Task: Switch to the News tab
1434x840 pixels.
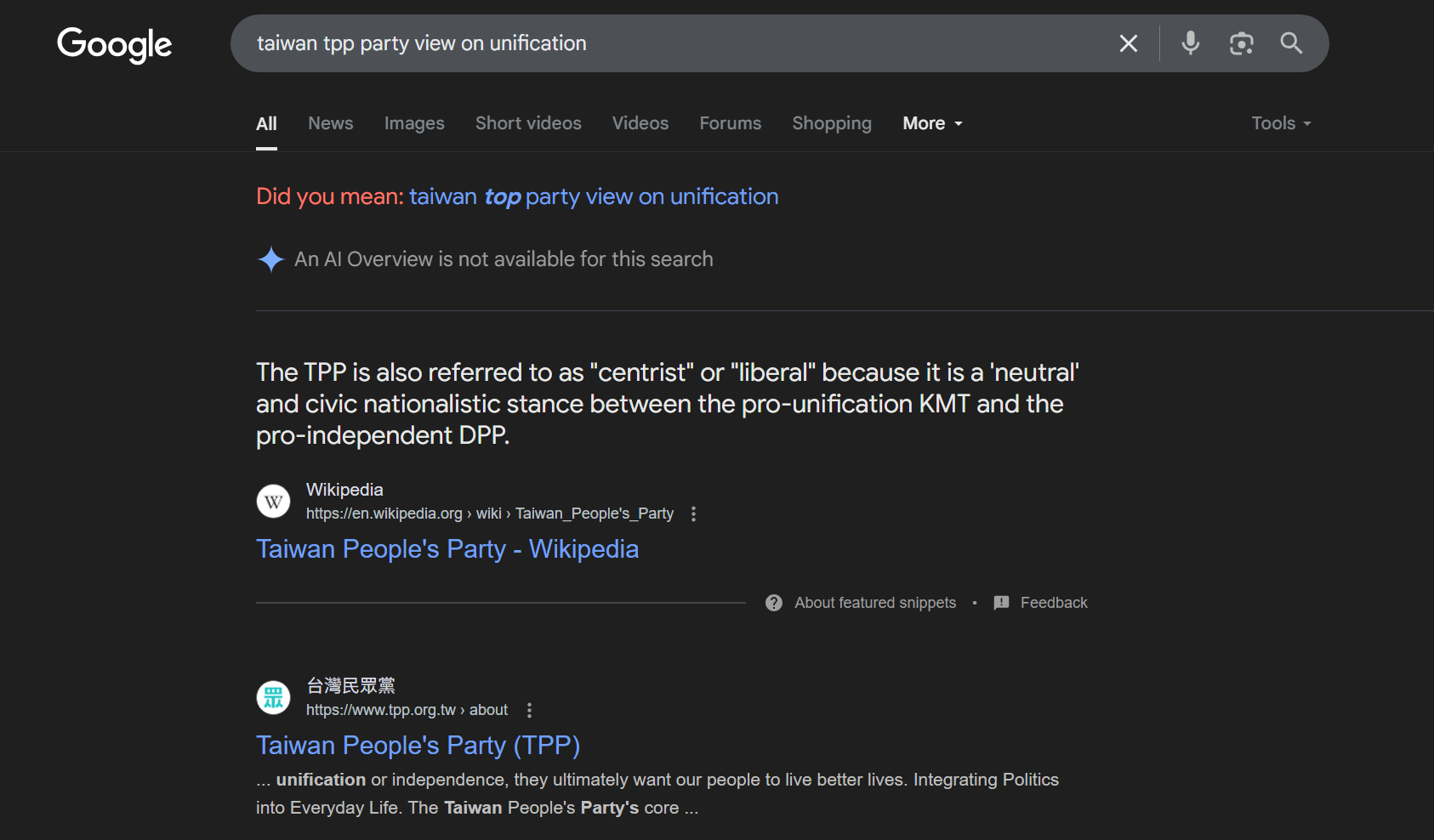Action: click(330, 123)
